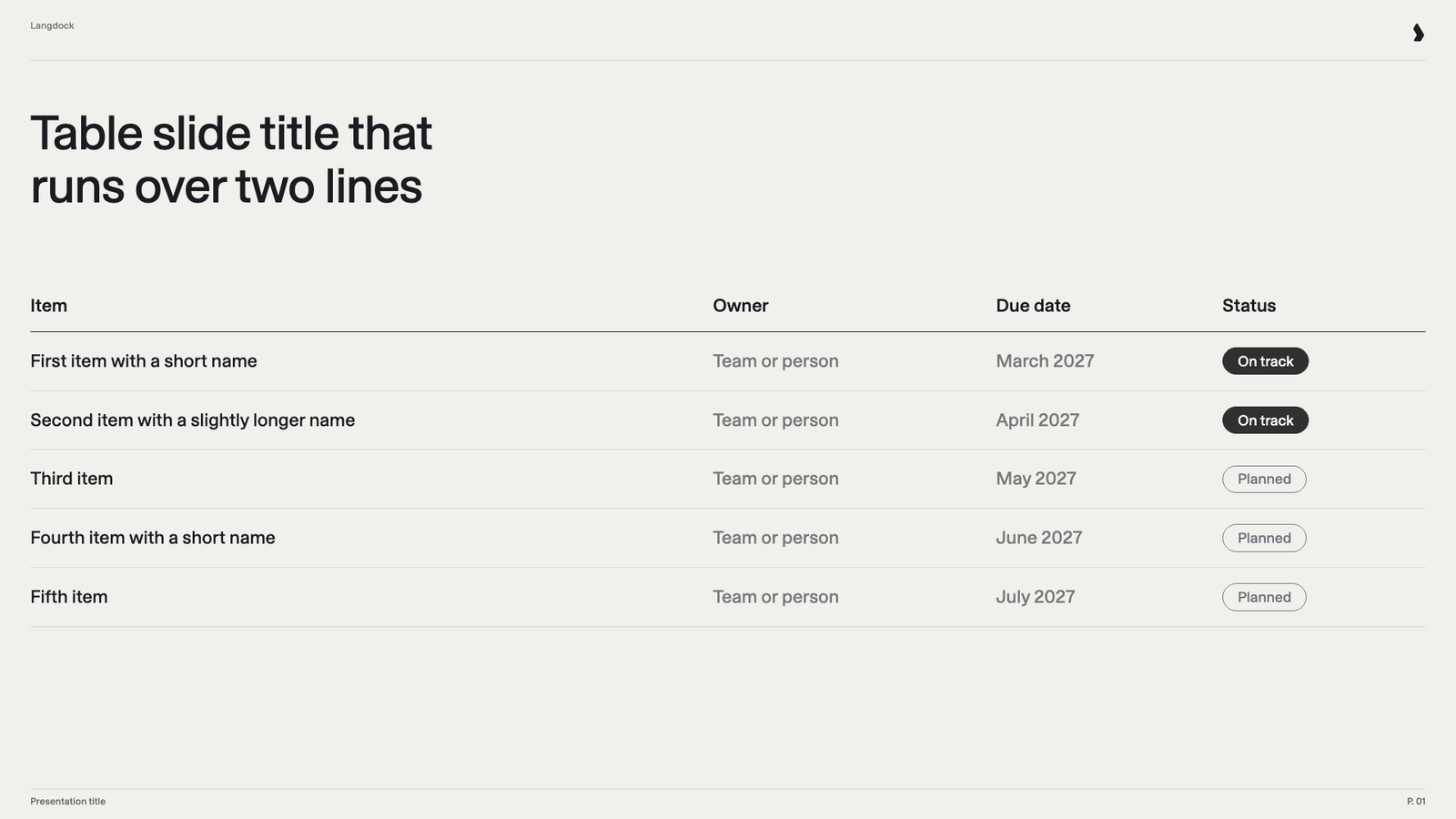Screen dimensions: 1456x819
Task: Click the 'April 2027' due date
Action: click(1037, 420)
